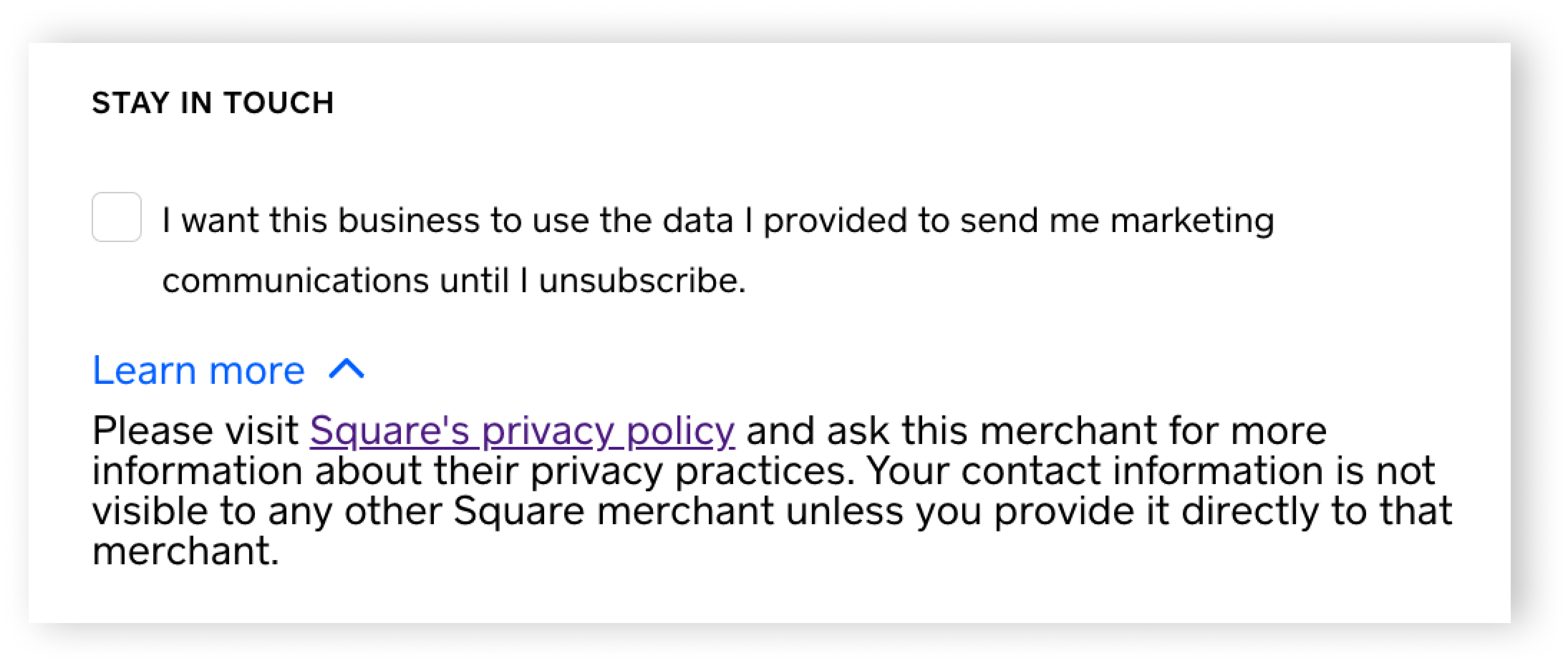Screen dimensions: 1568x666
Task: Click the word 'privacy' in the underlined link
Action: [x=548, y=431]
